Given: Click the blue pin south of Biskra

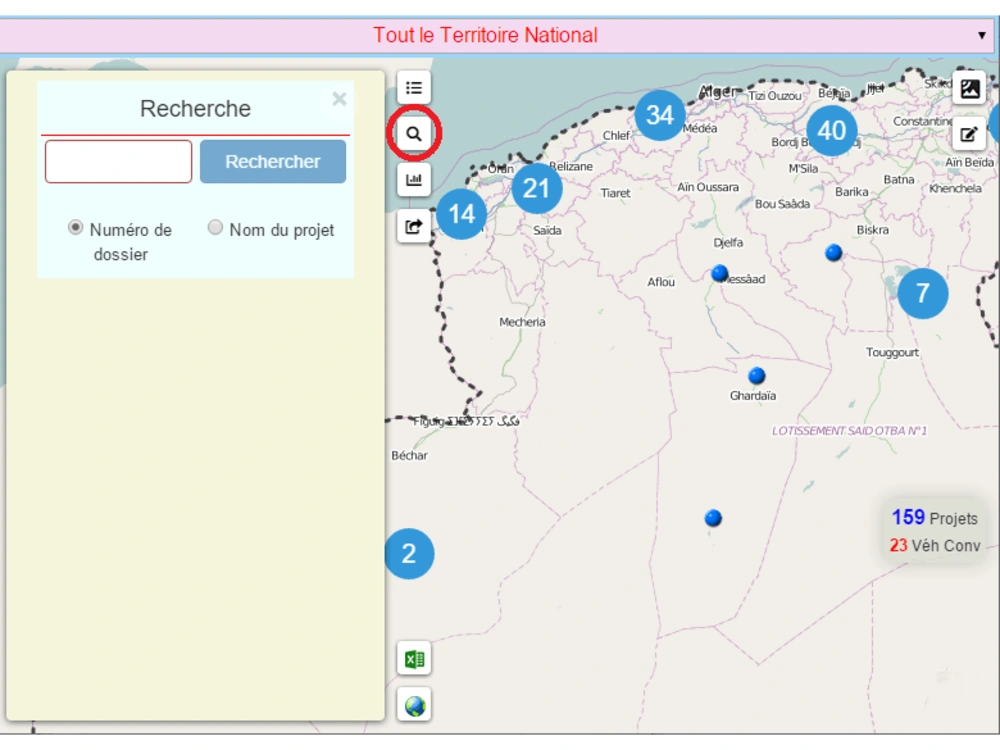Looking at the screenshot, I should pyautogui.click(x=834, y=253).
